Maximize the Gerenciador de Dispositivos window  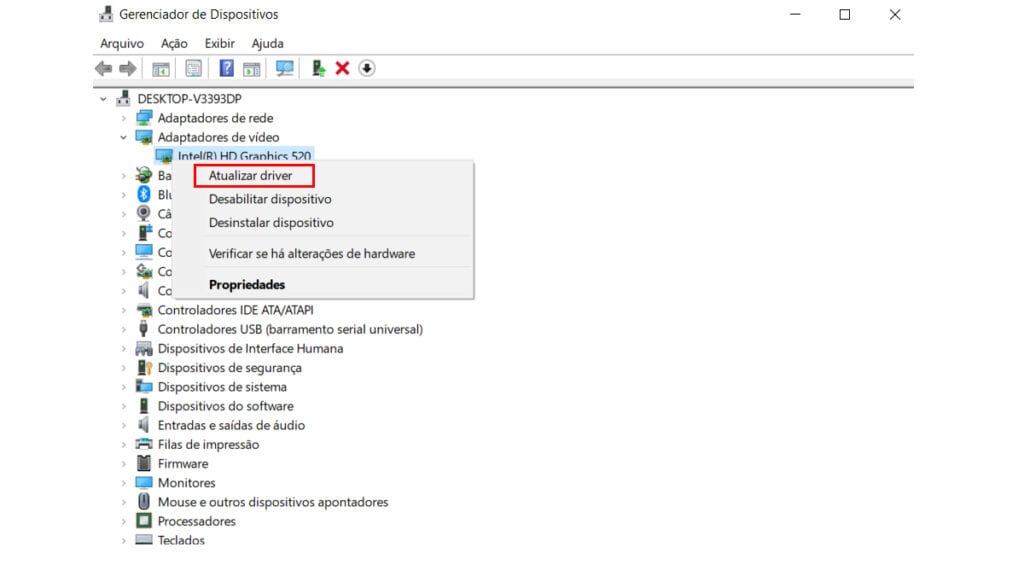click(844, 14)
